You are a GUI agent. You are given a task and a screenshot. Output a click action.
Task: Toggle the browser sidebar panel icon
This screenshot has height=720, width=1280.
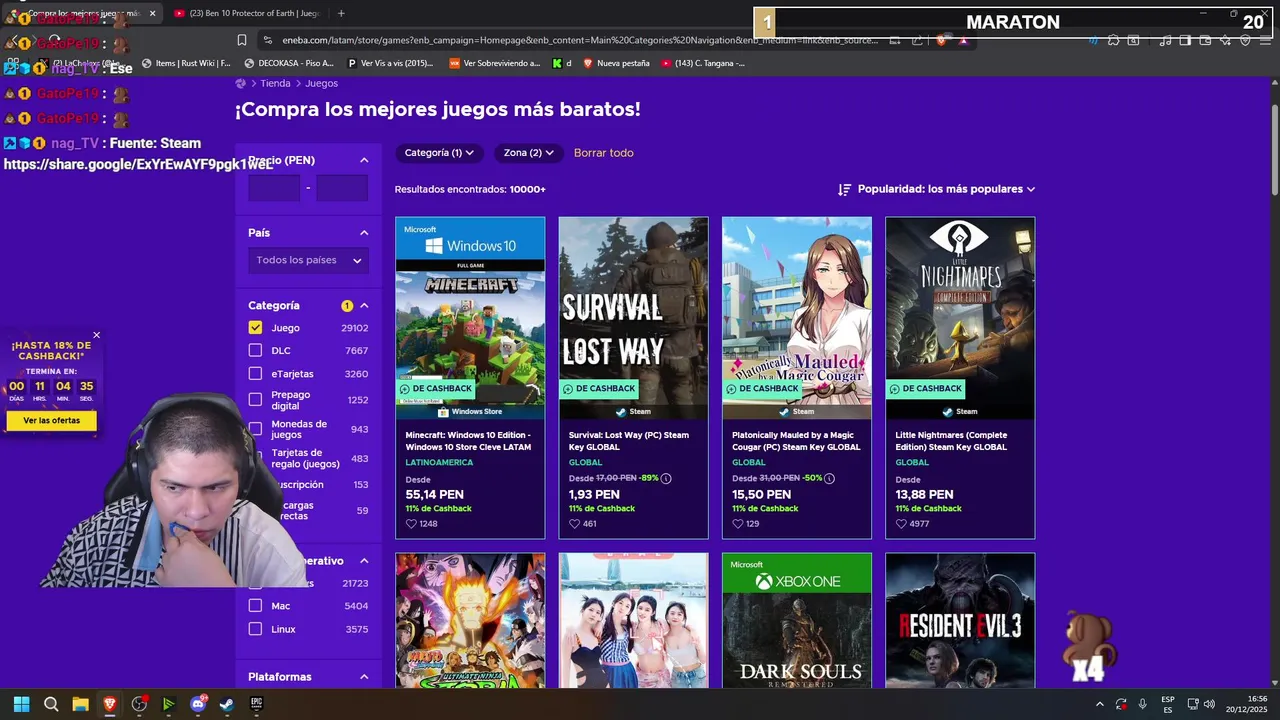1185,40
